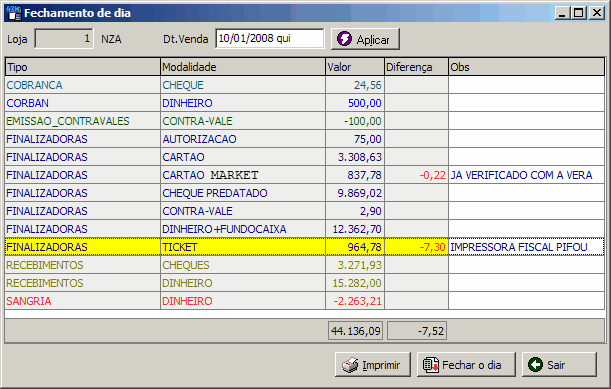
Task: Click the document icon on Fechar o dia
Action: 431,365
